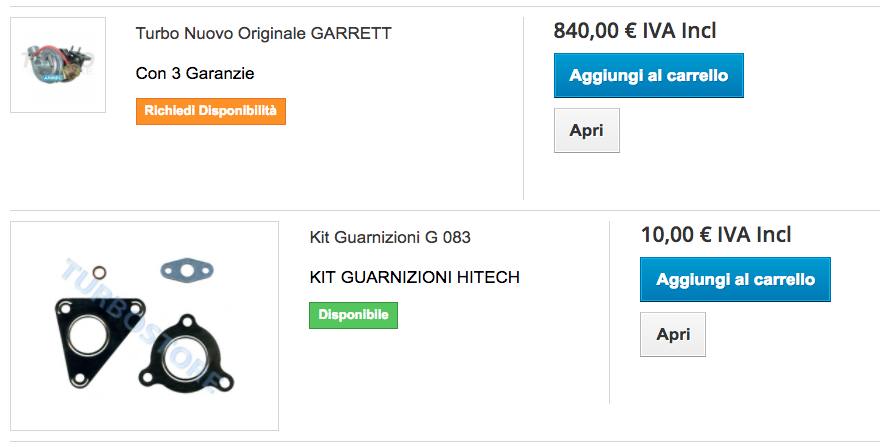
Task: Click the Turbo Nuovo Originale GARRETT title
Action: tap(263, 33)
